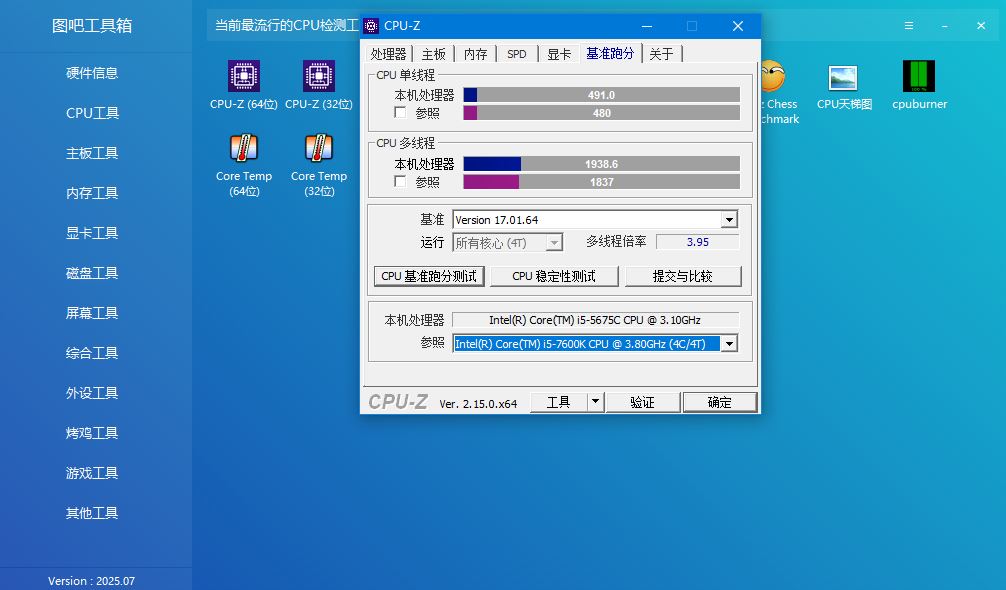1006x590 pixels.
Task: Close the 图吧工具箱 main window
Action: tap(981, 26)
